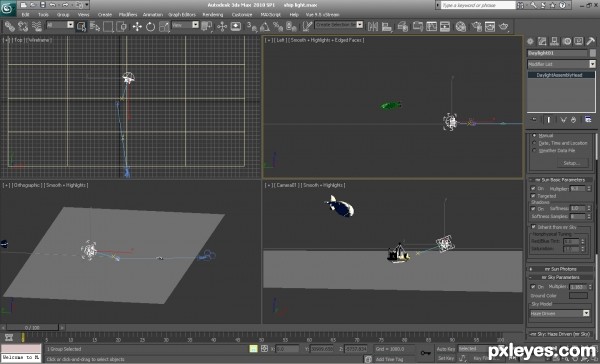
Task: Click the Select and Link tool
Action: pyautogui.click(x=10, y=26)
